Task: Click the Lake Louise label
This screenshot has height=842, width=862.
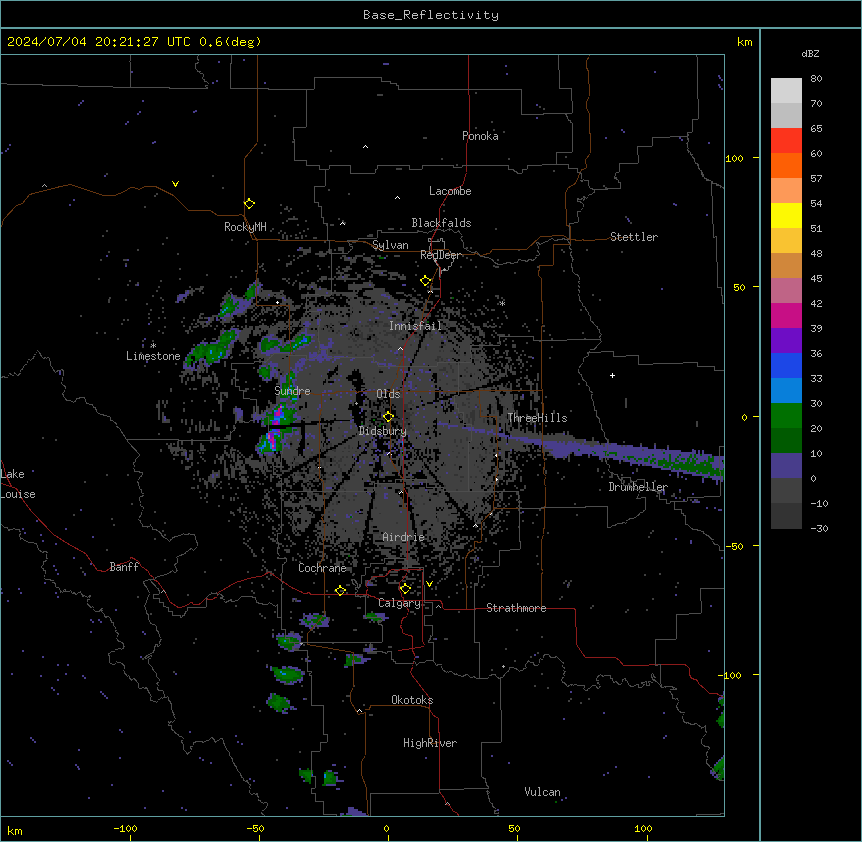Action: 18,484
